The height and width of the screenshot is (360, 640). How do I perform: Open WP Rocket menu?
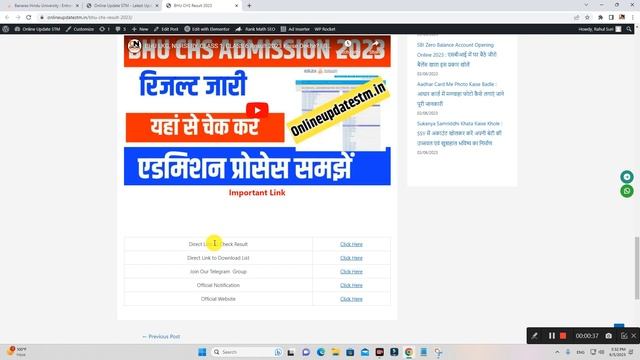(x=324, y=29)
